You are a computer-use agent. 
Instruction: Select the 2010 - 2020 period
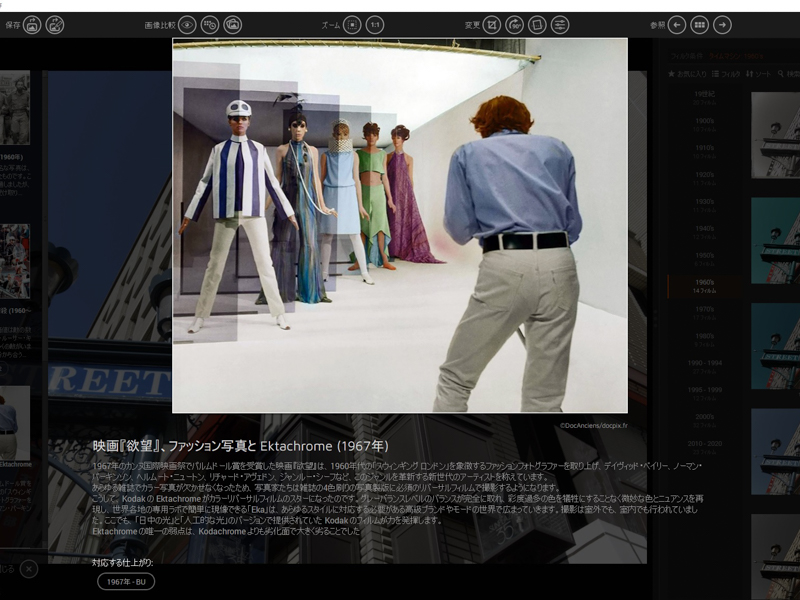pos(705,447)
